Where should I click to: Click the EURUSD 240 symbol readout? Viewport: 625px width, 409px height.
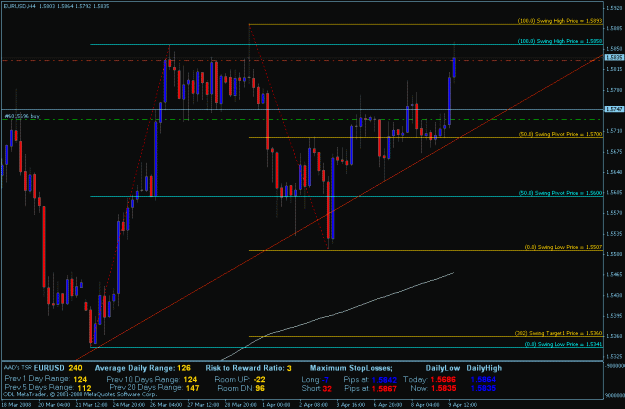[x=58, y=368]
